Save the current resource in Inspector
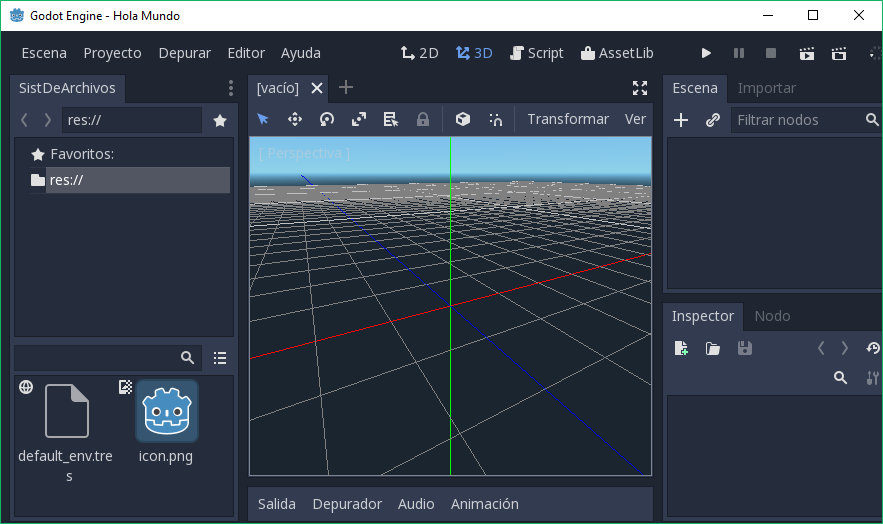The image size is (883, 524). [744, 348]
